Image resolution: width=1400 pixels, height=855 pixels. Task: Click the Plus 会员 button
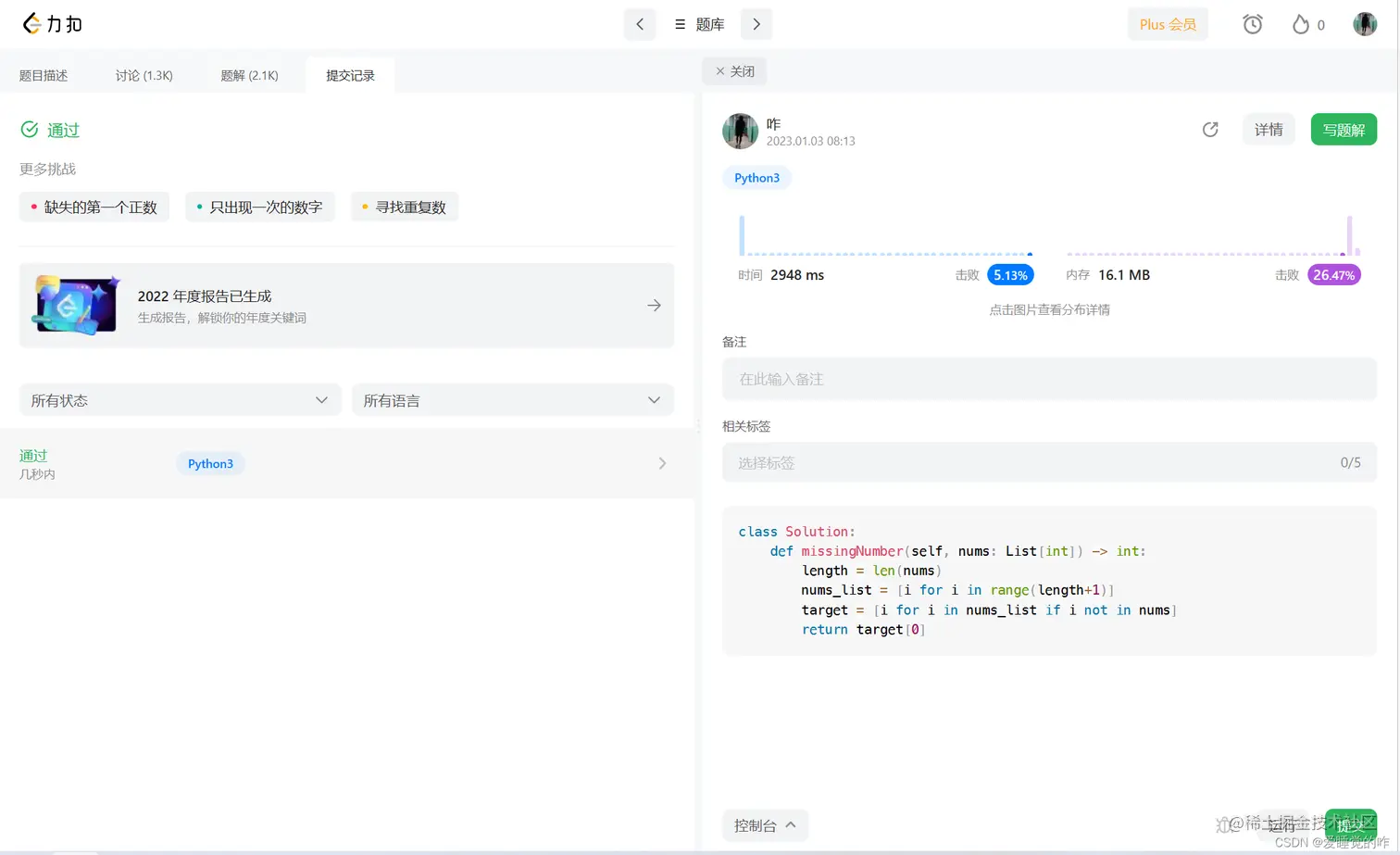pos(1168,24)
